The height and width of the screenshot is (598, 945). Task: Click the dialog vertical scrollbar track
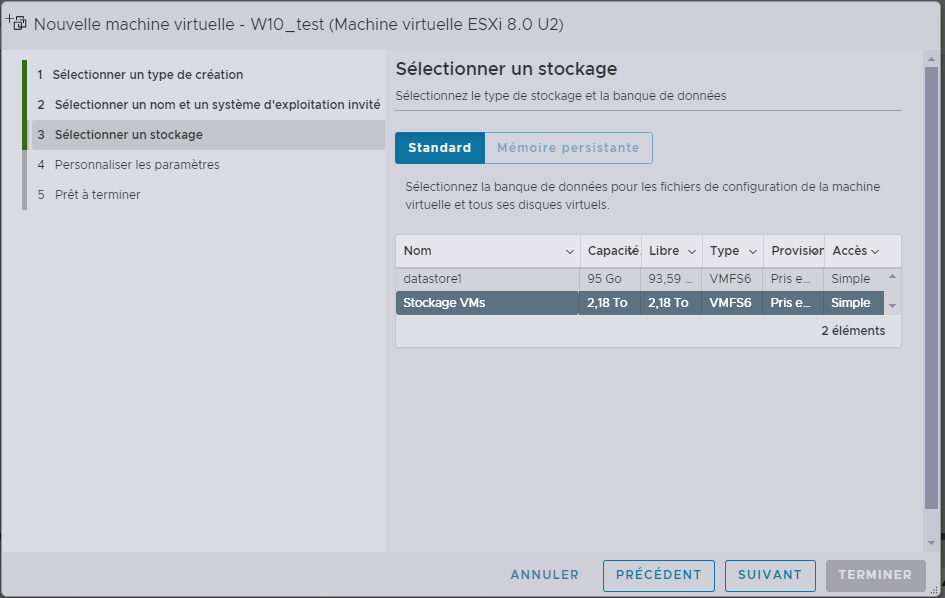tap(932, 300)
